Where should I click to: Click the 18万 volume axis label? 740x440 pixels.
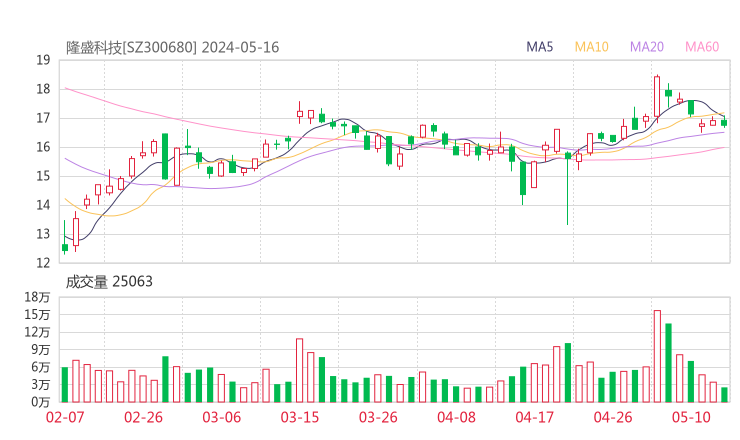coord(37,297)
